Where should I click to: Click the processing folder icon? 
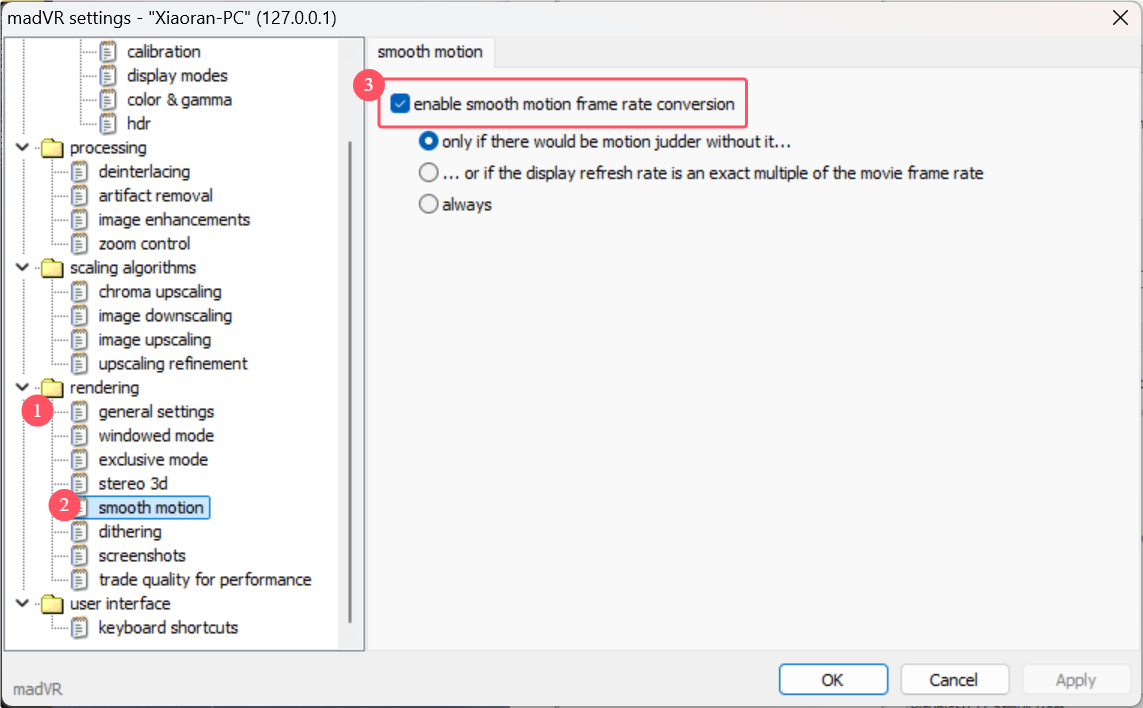tap(51, 148)
